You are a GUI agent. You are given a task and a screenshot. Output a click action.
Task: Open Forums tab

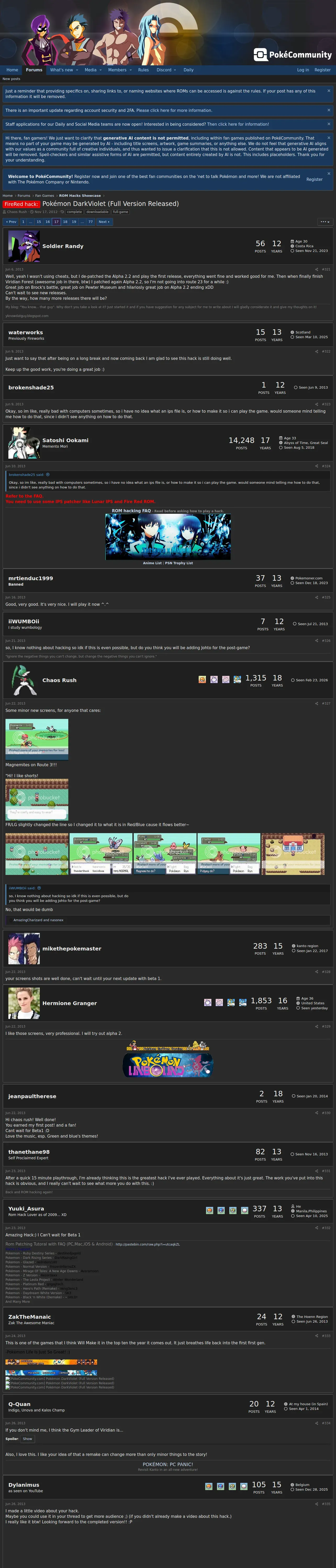coord(34,70)
